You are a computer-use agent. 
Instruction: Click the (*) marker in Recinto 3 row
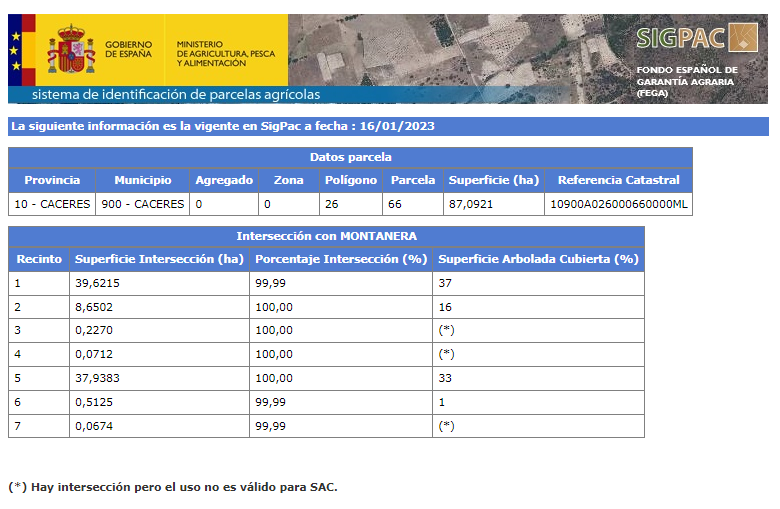pyautogui.click(x=447, y=331)
